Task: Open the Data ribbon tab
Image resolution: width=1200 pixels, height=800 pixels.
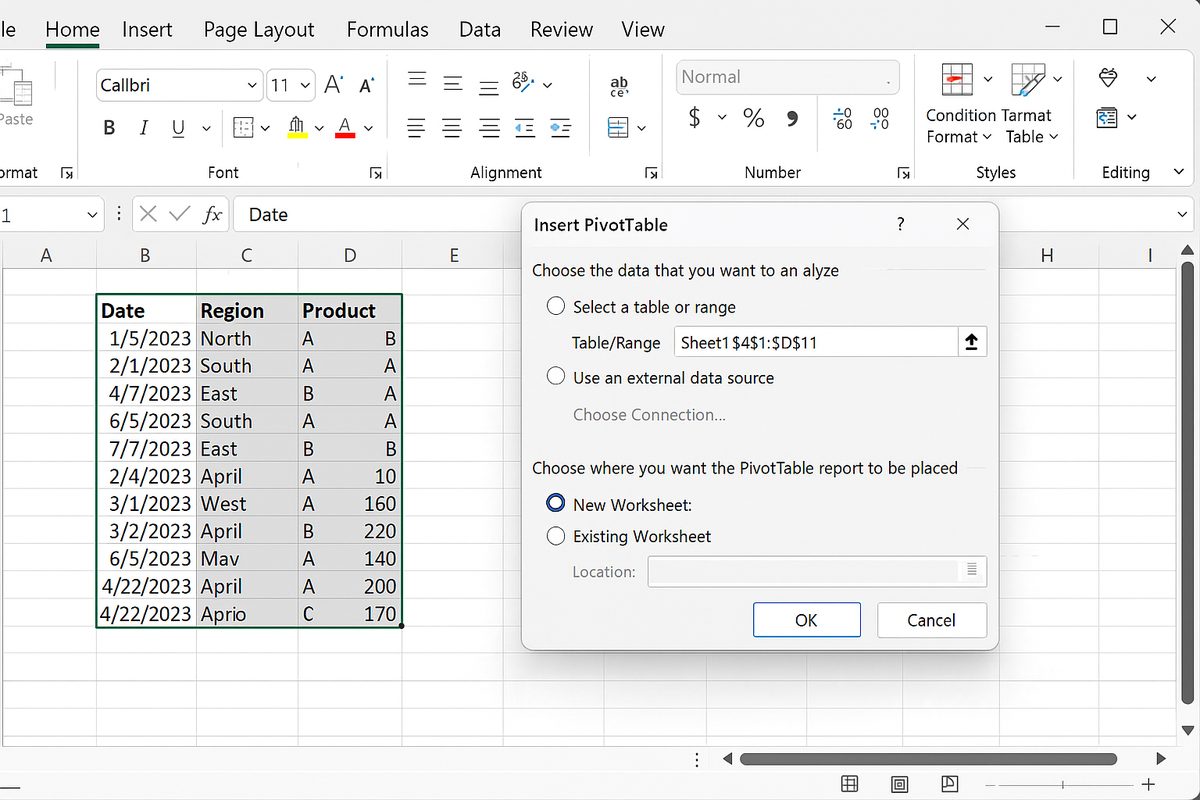Action: 480,29
